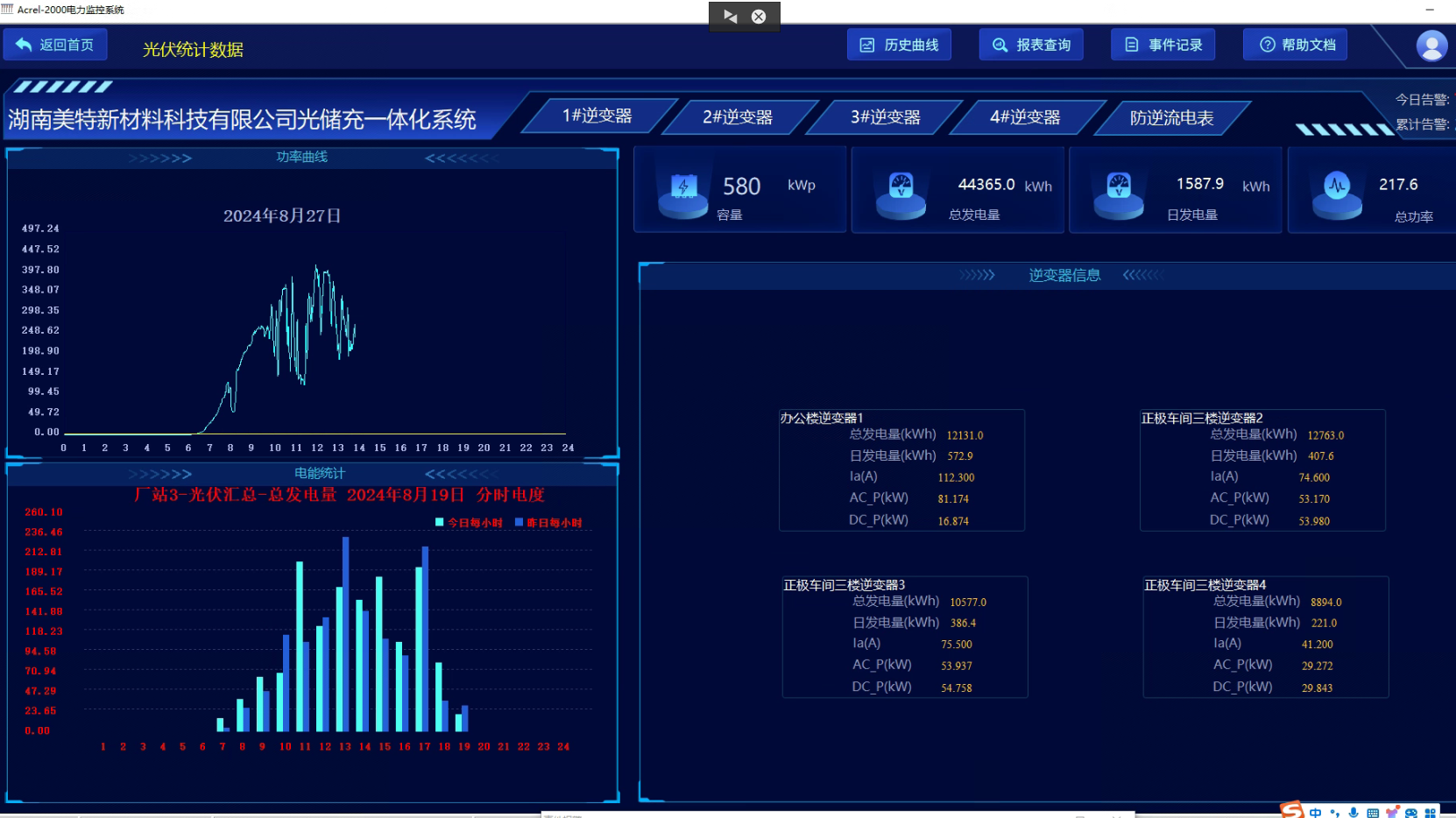Click the 总功率 waveform icon
Screen dimensions: 1456x818
(x=1337, y=194)
